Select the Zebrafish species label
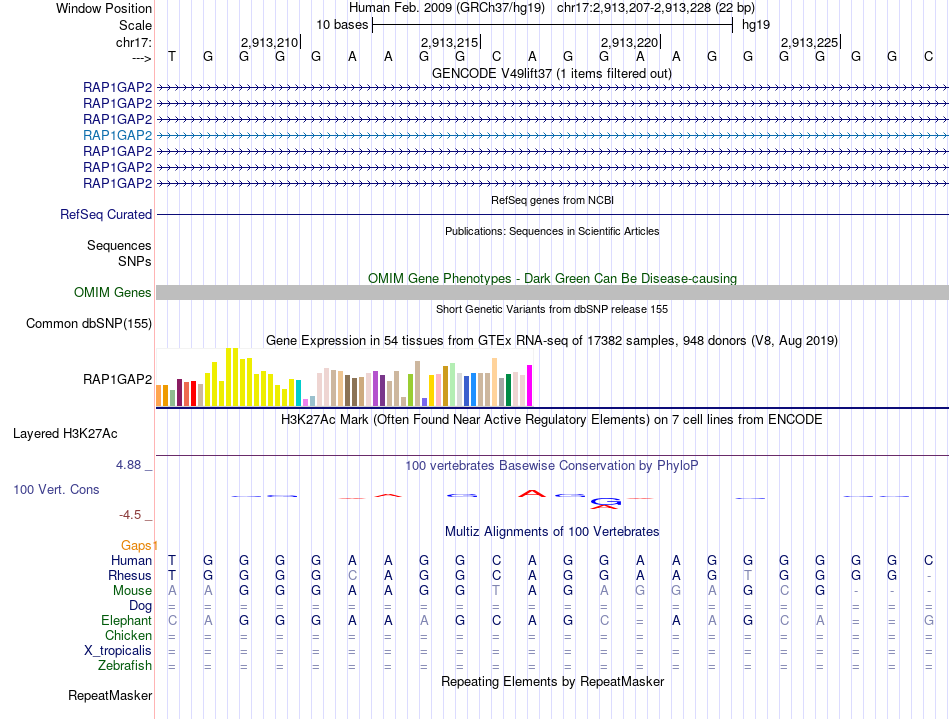950x719 pixels. point(124,666)
